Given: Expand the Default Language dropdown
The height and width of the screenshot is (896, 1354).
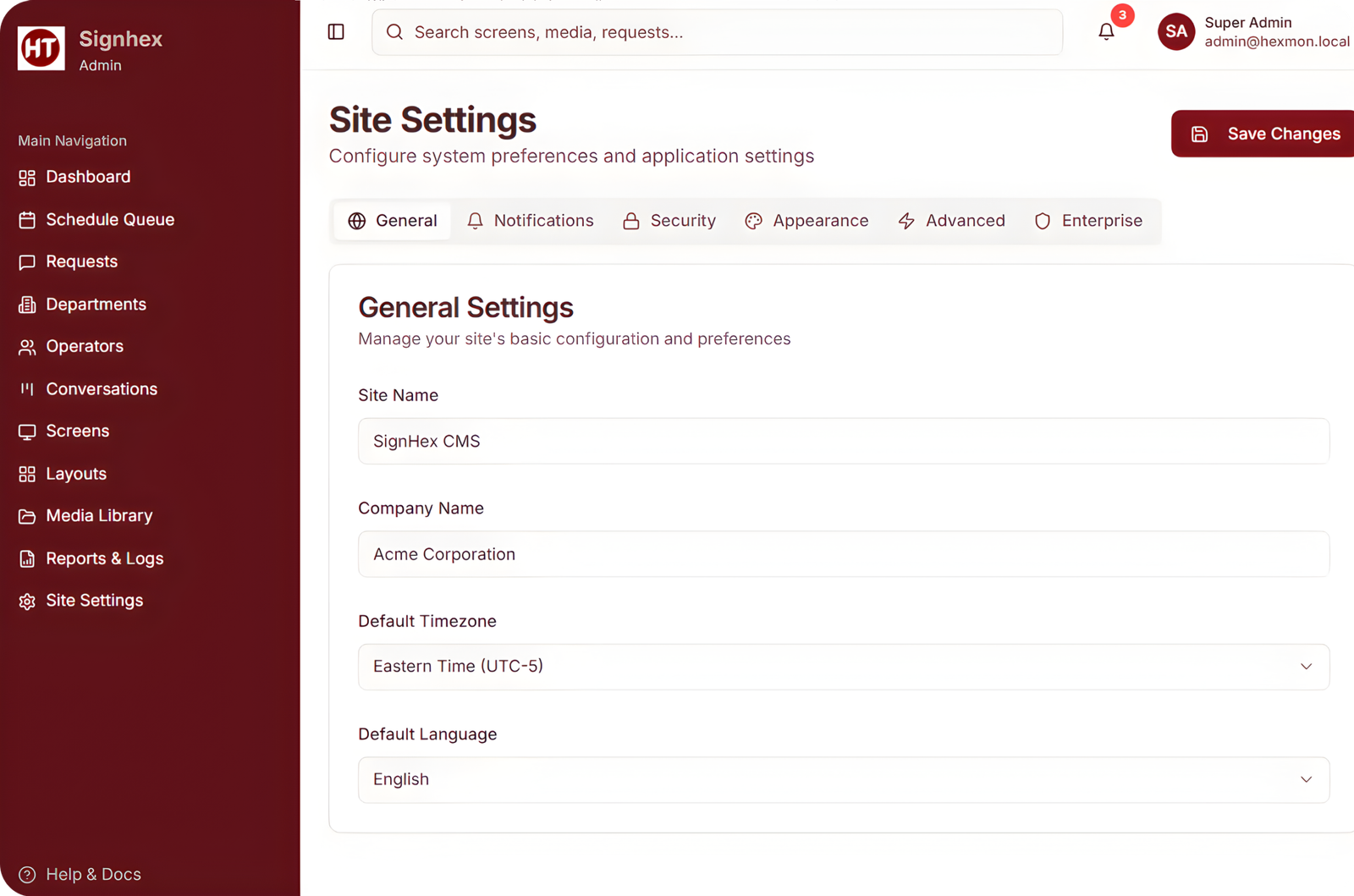Looking at the screenshot, I should tap(843, 779).
